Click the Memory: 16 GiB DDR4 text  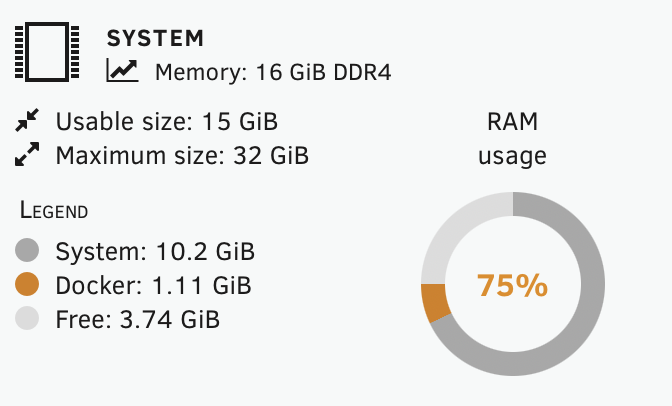273,72
